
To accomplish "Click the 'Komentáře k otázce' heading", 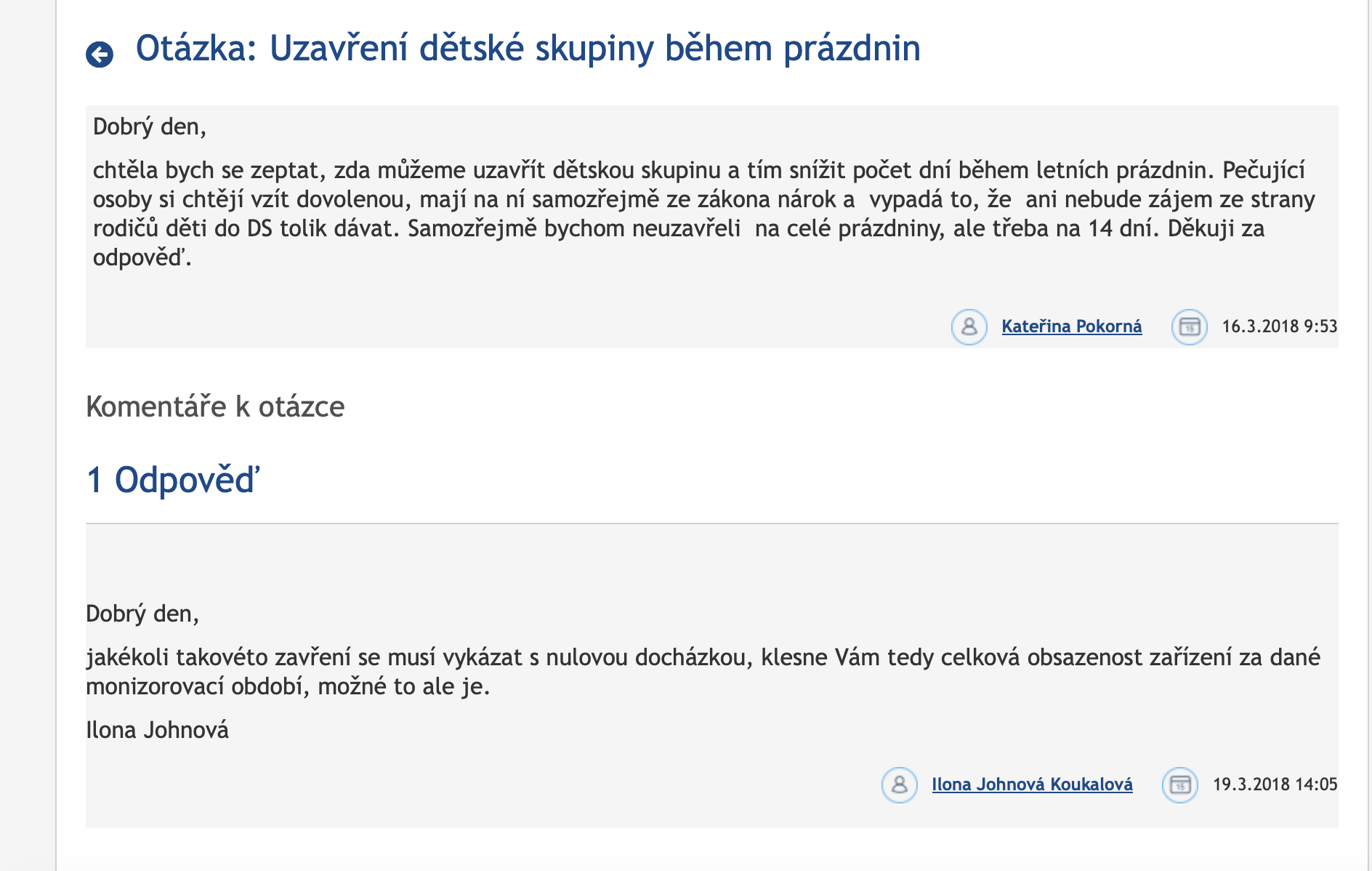I will coord(215,406).
